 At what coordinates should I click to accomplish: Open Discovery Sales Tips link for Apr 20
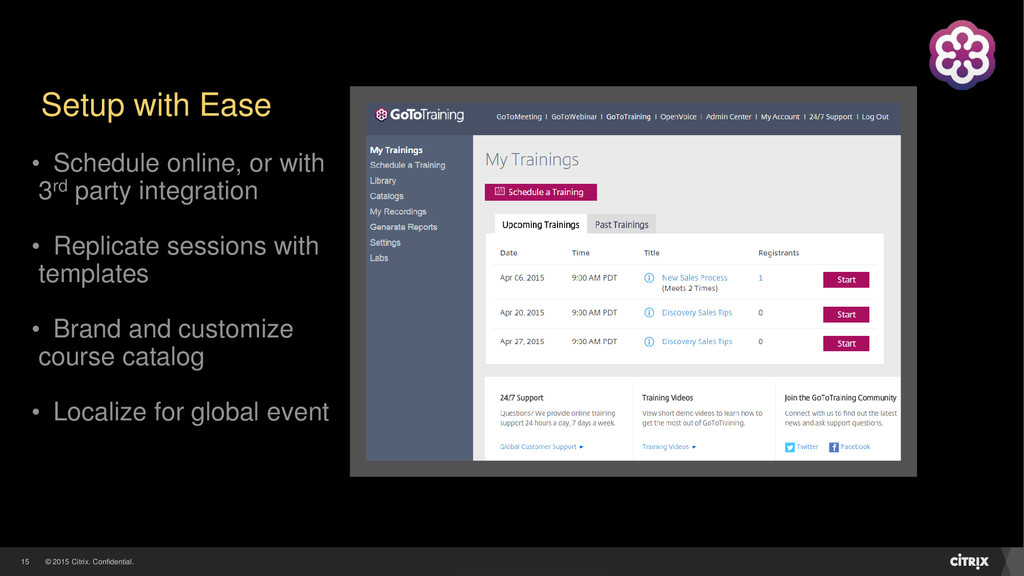[697, 313]
